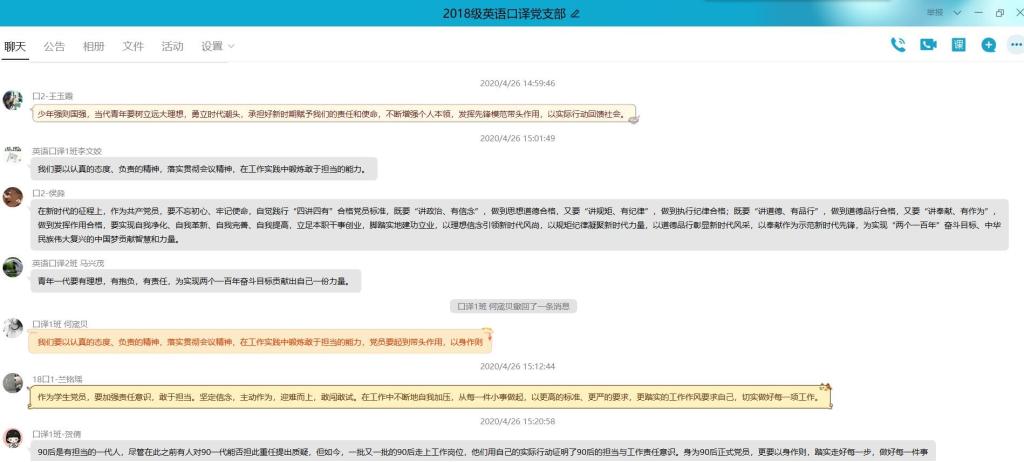Open the dropdown arrow next to 举报

[958, 13]
